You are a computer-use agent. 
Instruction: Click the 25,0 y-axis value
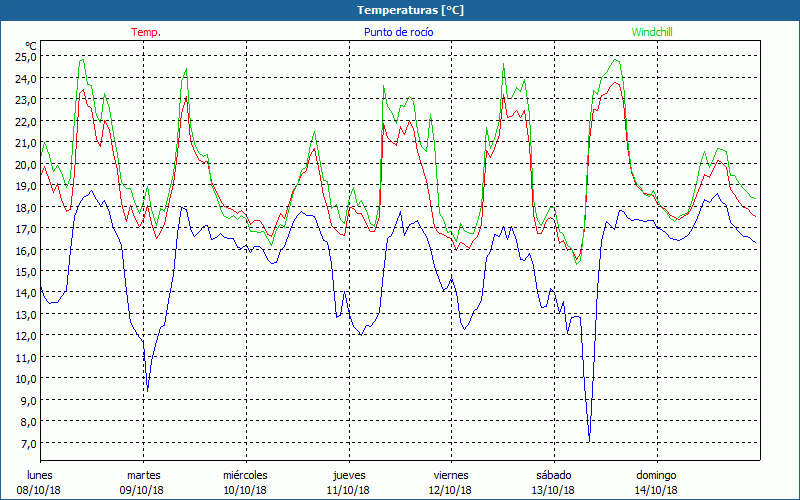tap(26, 57)
